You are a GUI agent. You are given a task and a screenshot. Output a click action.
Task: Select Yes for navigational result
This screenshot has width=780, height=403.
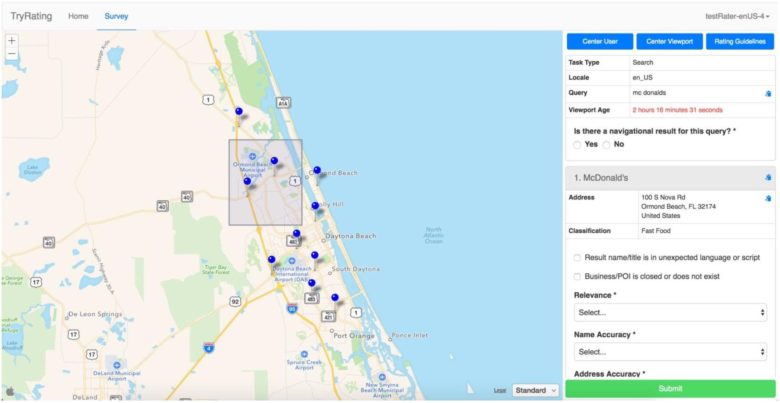(x=578, y=145)
